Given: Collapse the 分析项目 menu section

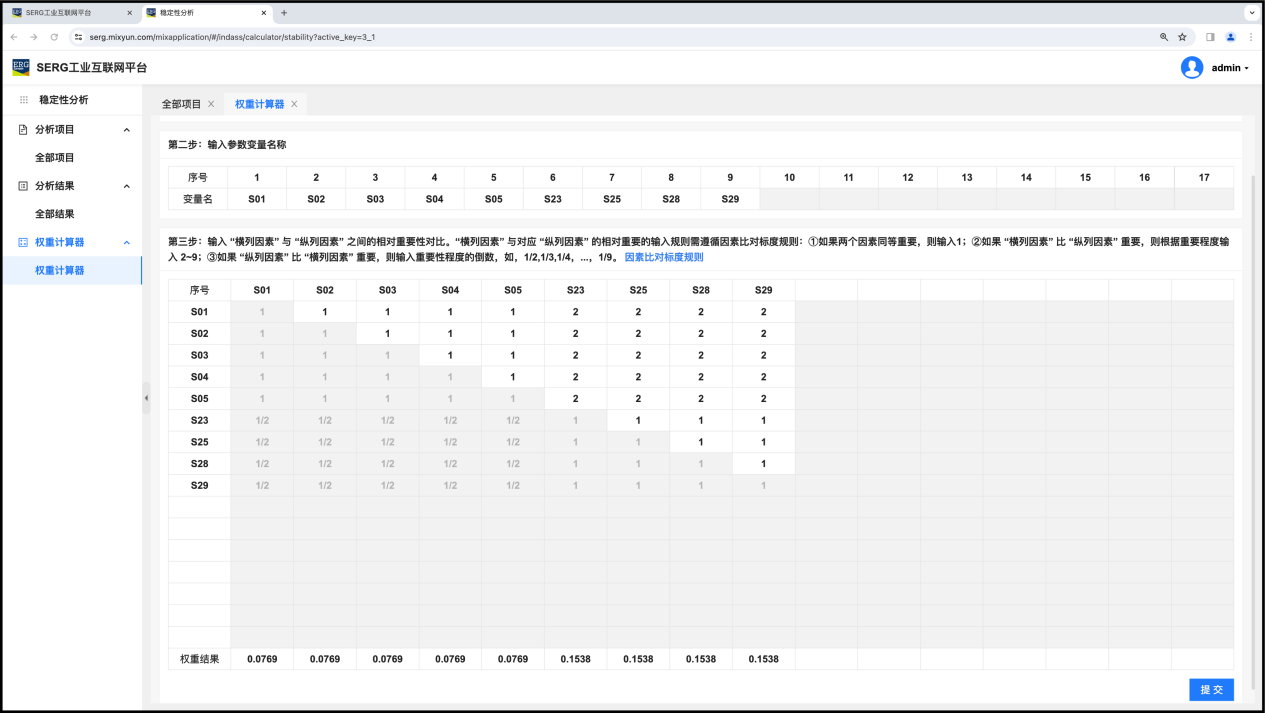Looking at the screenshot, I should [126, 130].
